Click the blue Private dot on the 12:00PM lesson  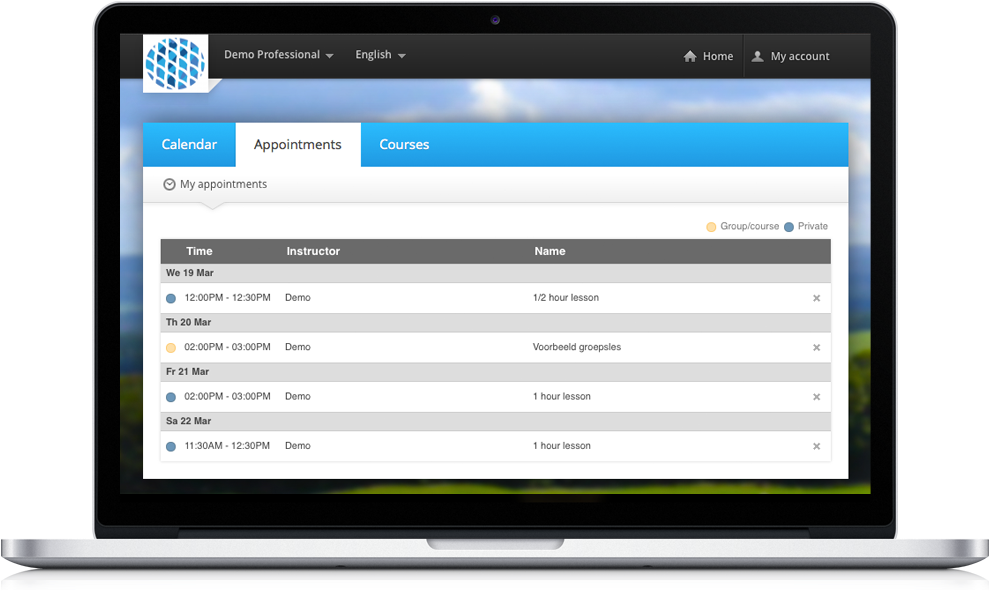170,297
